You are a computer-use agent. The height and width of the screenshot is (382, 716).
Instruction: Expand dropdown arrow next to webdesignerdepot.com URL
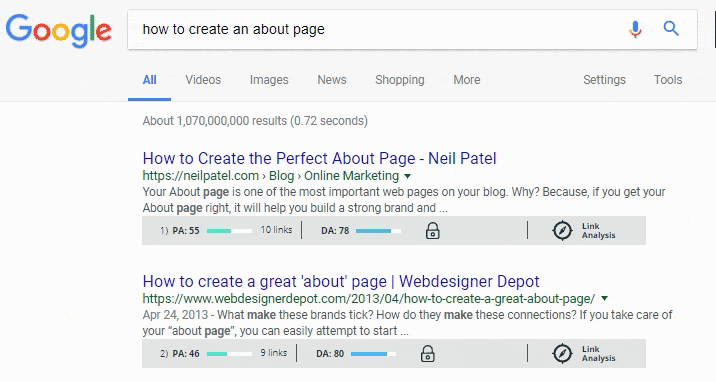(x=605, y=298)
